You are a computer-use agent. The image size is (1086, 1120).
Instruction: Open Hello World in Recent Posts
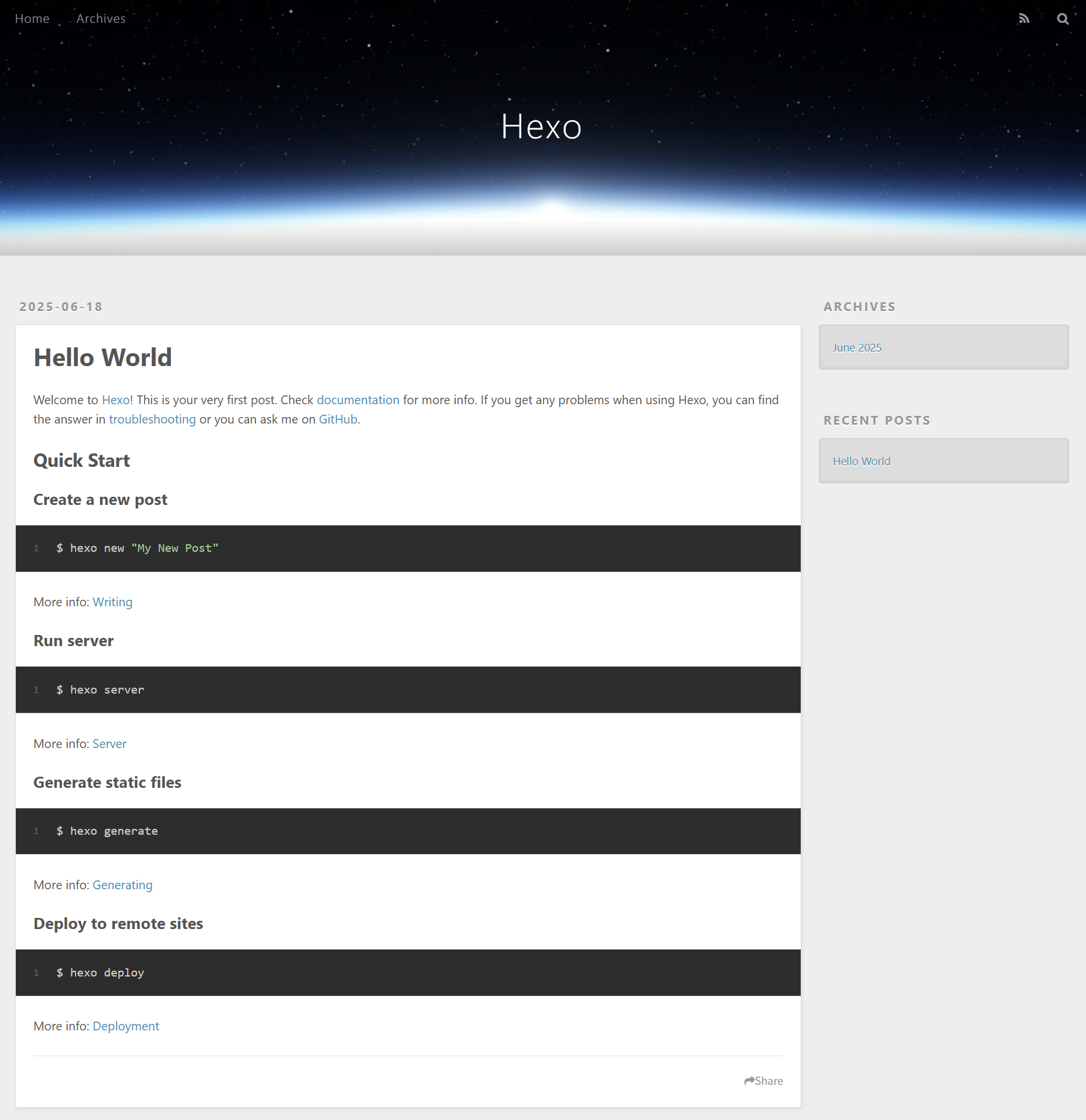pyautogui.click(x=862, y=461)
